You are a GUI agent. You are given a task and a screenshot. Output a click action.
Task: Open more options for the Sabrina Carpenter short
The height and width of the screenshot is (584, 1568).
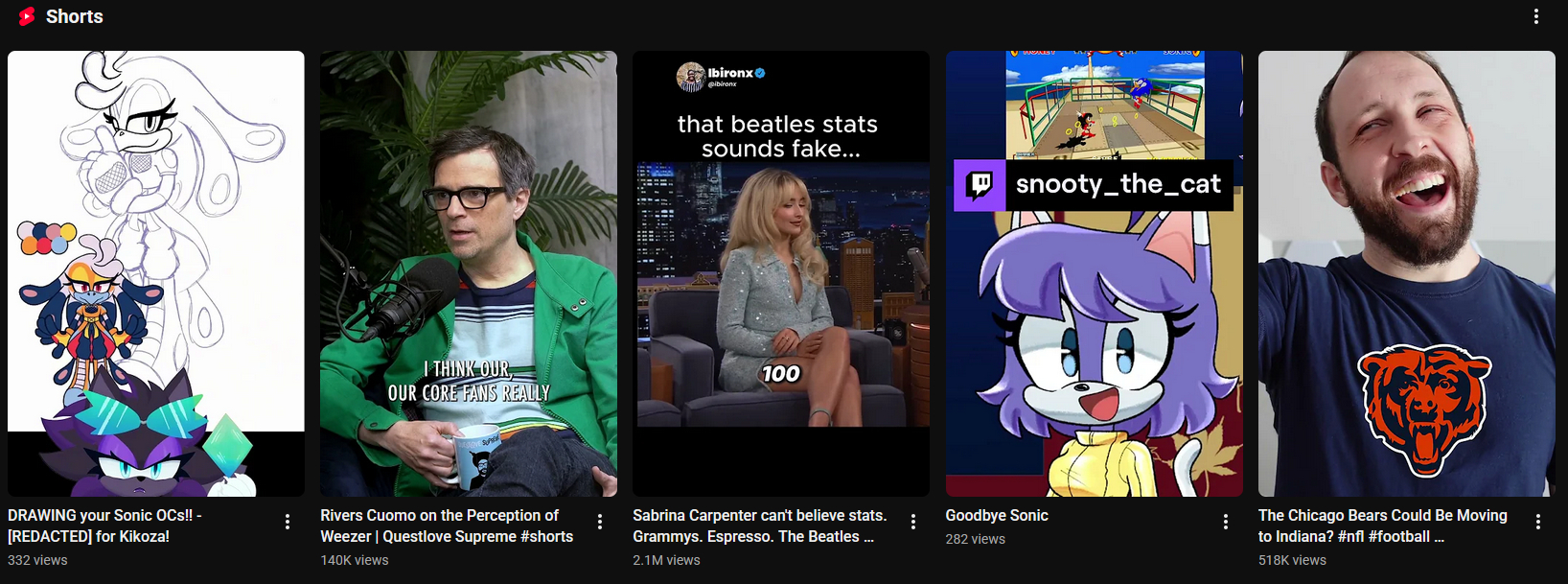point(912,522)
